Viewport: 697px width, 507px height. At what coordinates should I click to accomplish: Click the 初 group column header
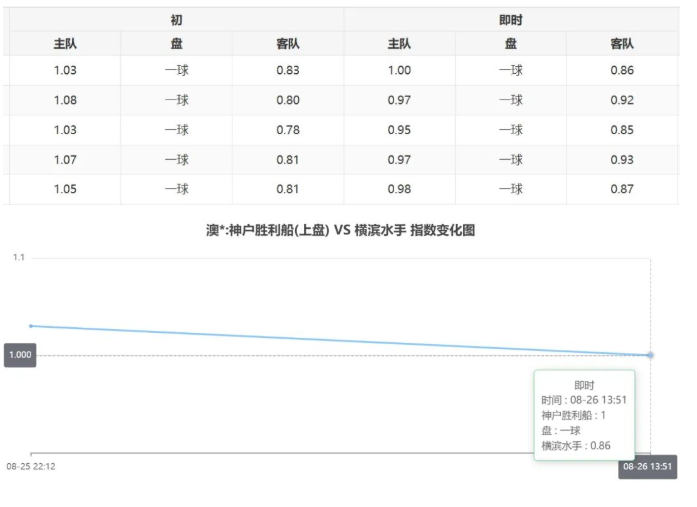tap(176, 19)
